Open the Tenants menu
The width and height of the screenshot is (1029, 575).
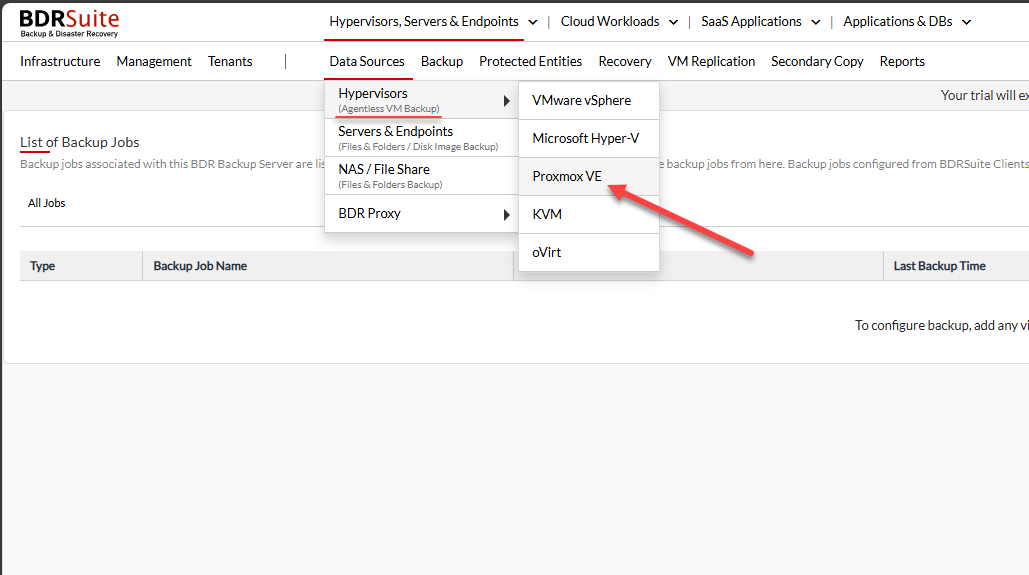pyautogui.click(x=230, y=61)
